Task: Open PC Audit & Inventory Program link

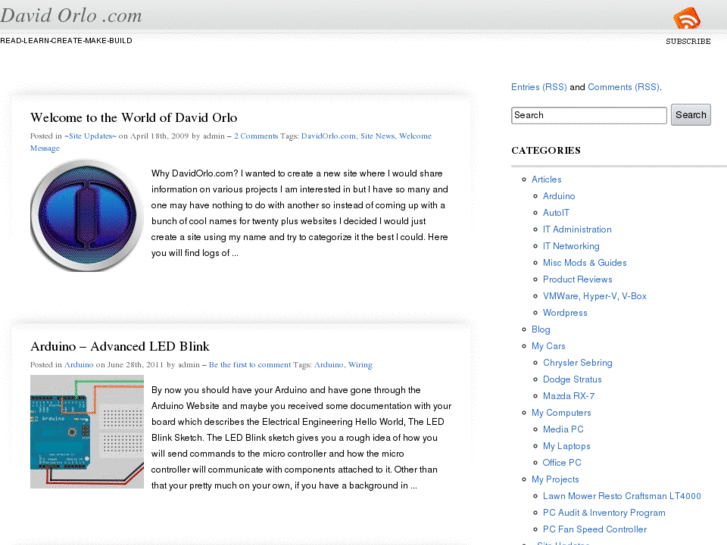Action: coord(604,513)
